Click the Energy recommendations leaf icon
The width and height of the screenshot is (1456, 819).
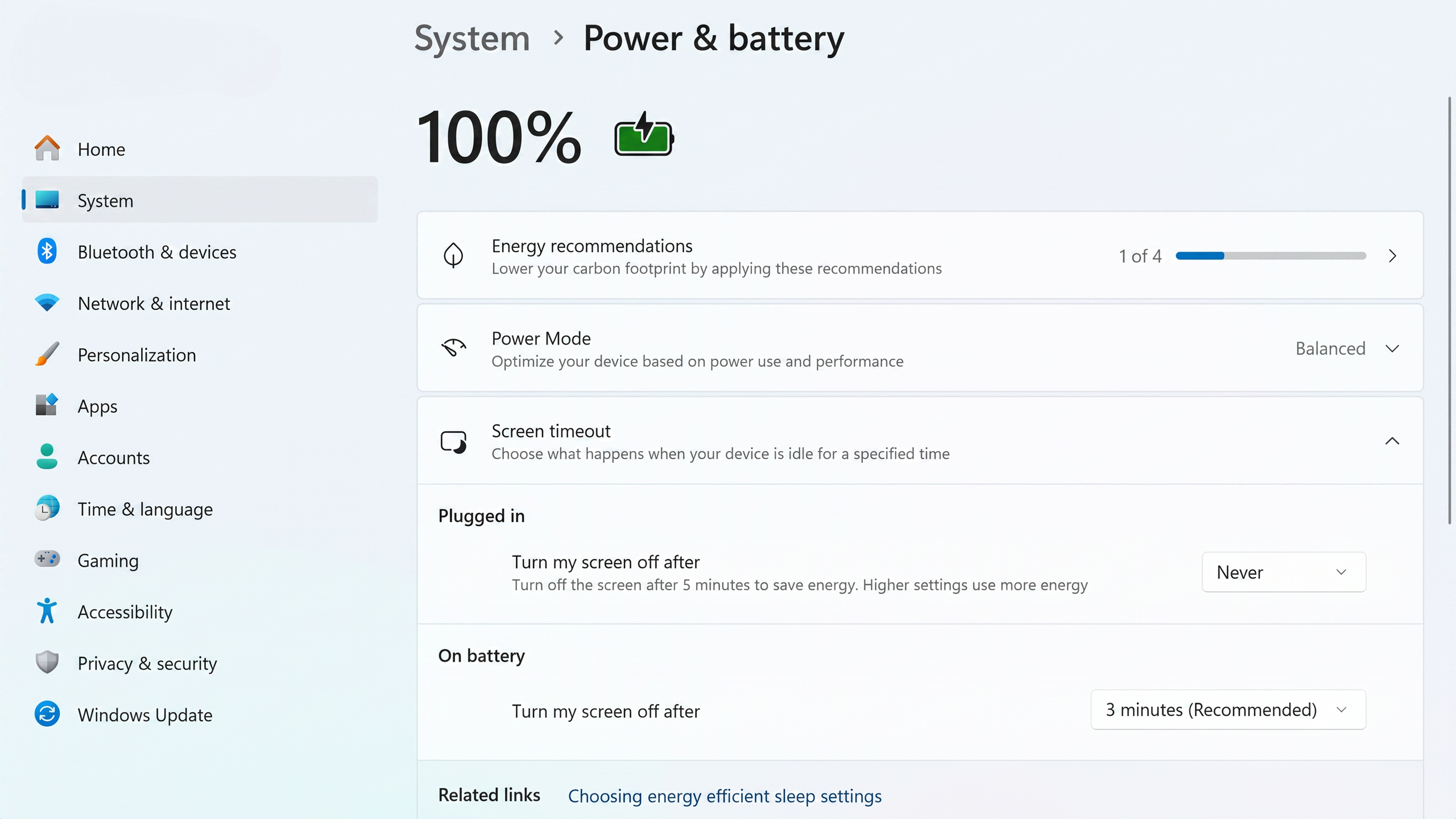point(453,255)
